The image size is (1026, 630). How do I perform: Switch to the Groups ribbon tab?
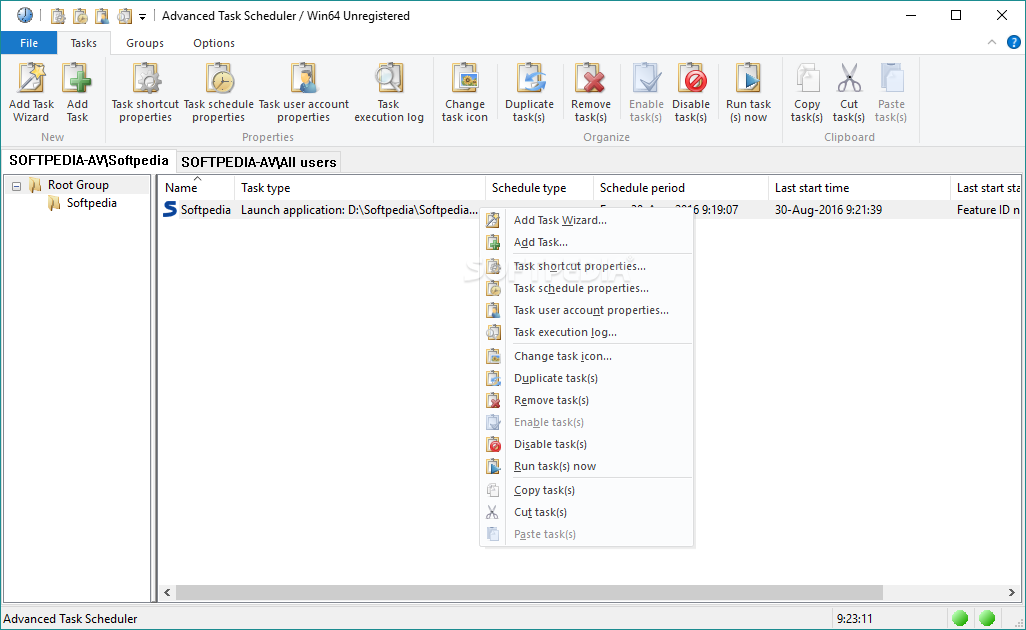145,43
